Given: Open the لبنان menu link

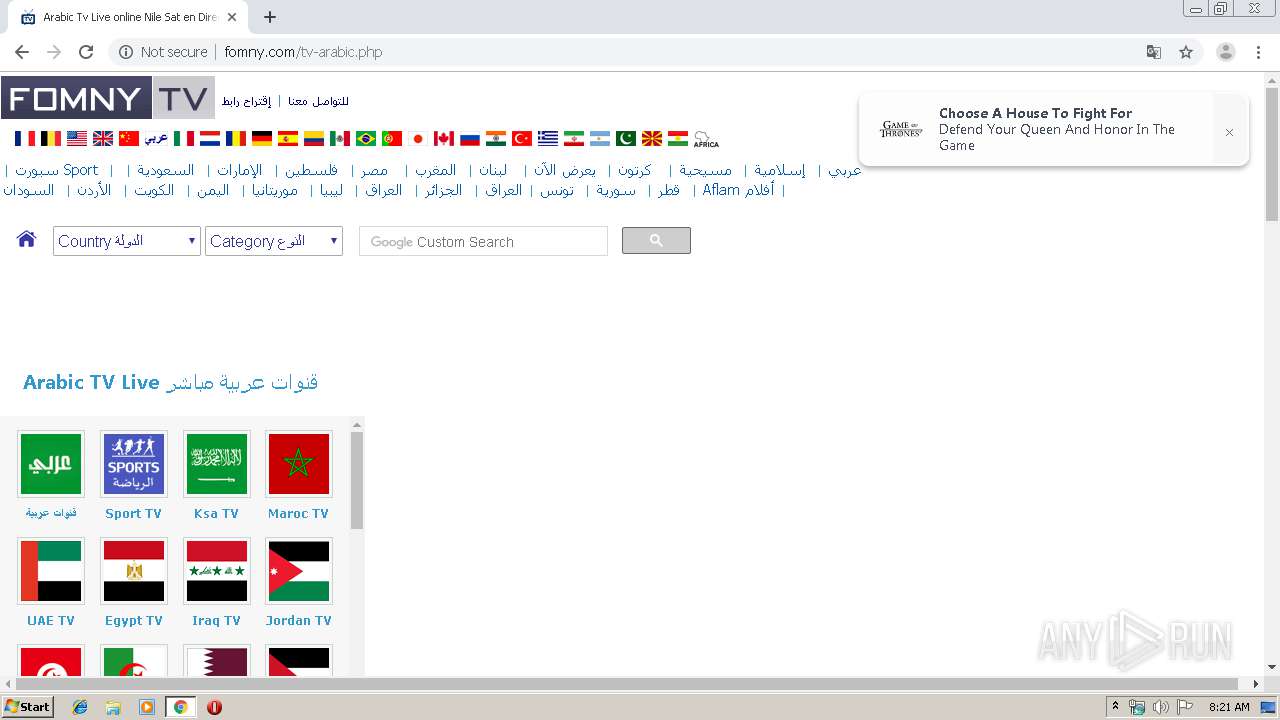Looking at the screenshot, I should [x=493, y=170].
